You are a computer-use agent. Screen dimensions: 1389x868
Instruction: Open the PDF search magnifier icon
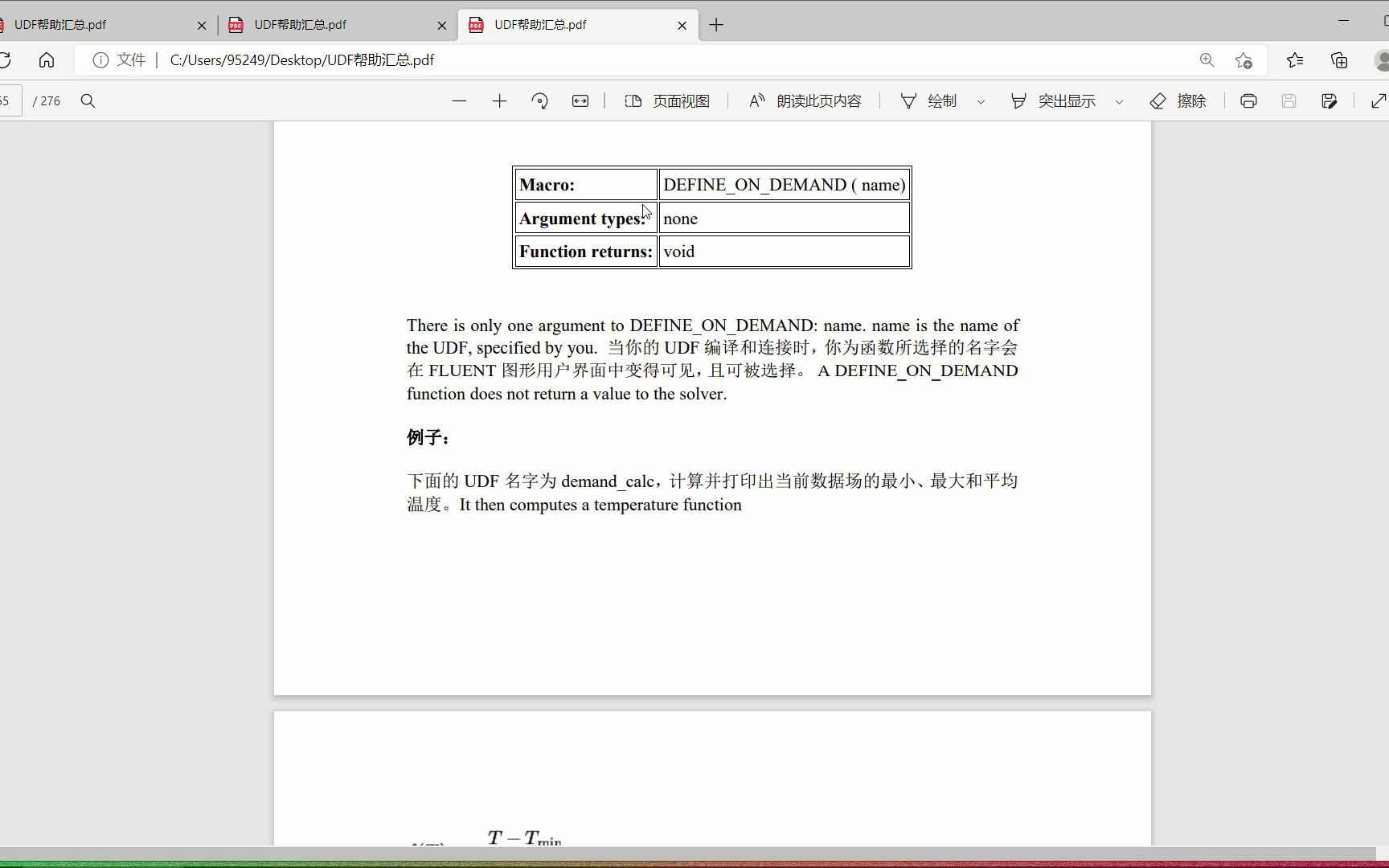tap(88, 101)
